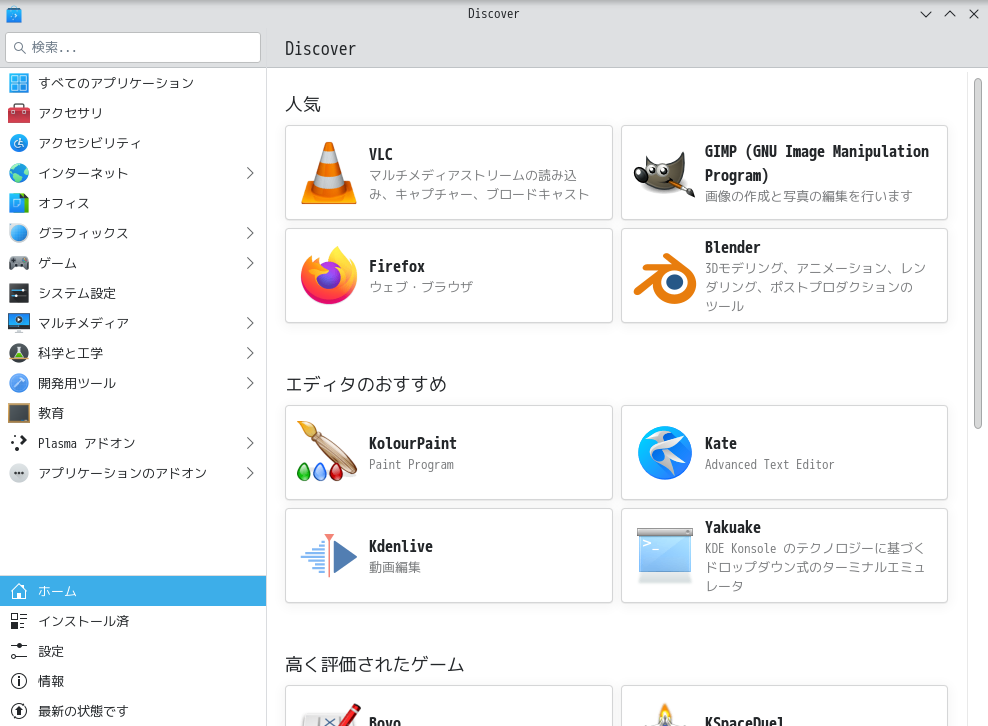
Task: Expand the インターネット category chevron
Action: tap(250, 173)
